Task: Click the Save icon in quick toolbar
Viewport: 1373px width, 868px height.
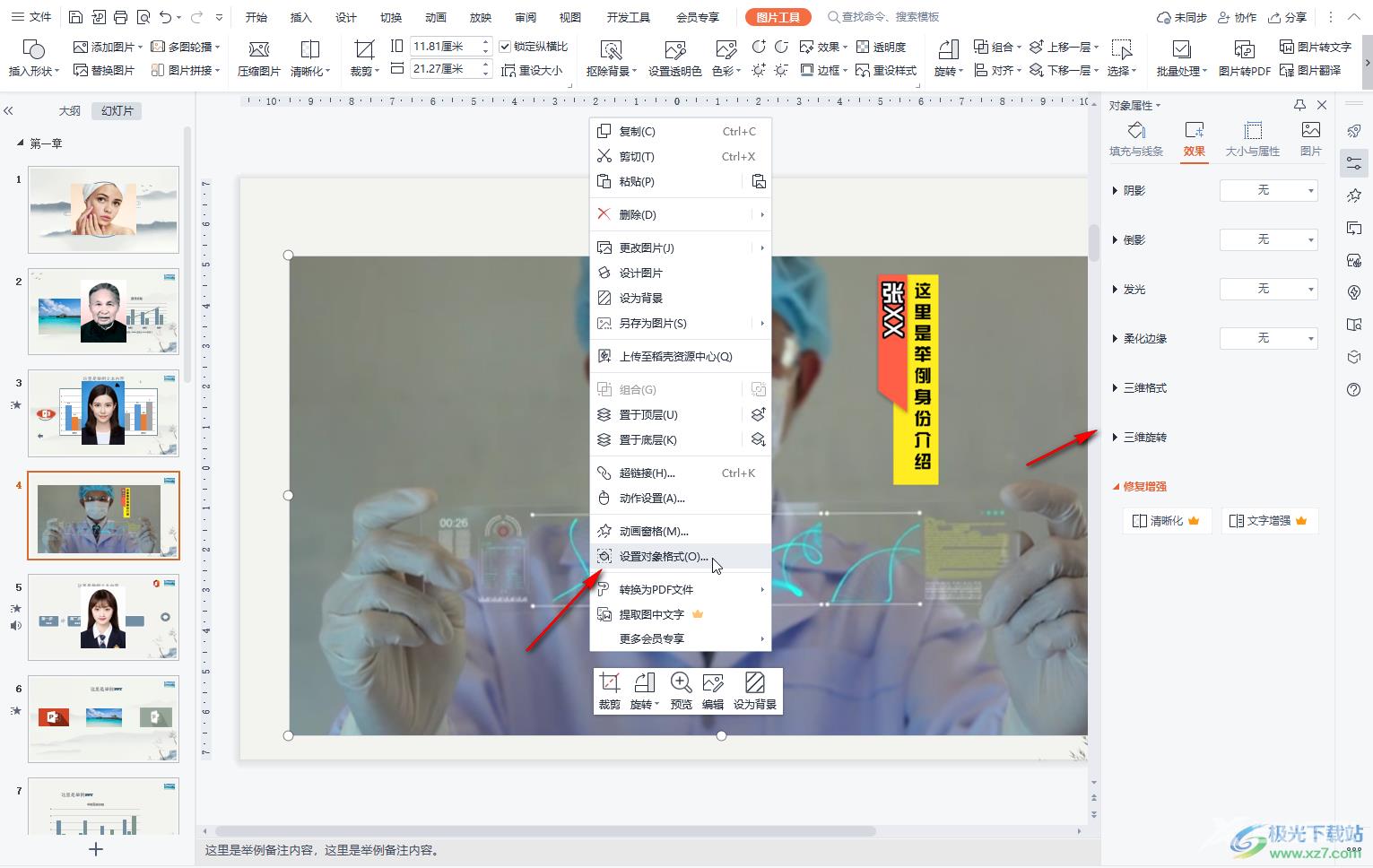Action: (76, 17)
